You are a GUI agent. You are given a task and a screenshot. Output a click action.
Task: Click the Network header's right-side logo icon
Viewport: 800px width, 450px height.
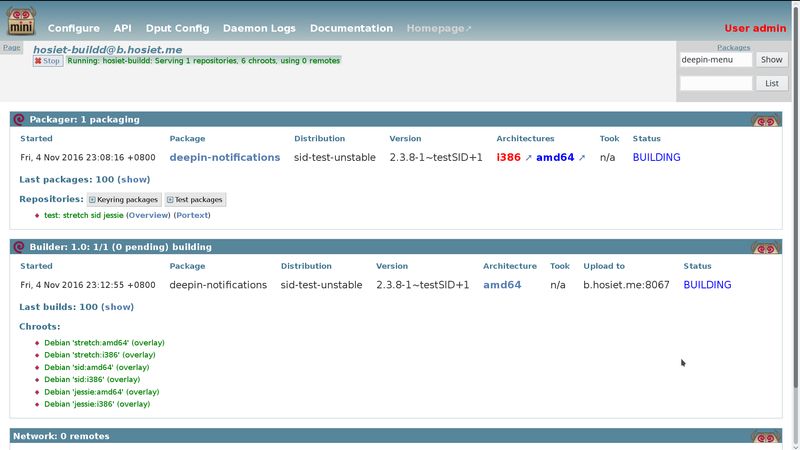pos(765,437)
